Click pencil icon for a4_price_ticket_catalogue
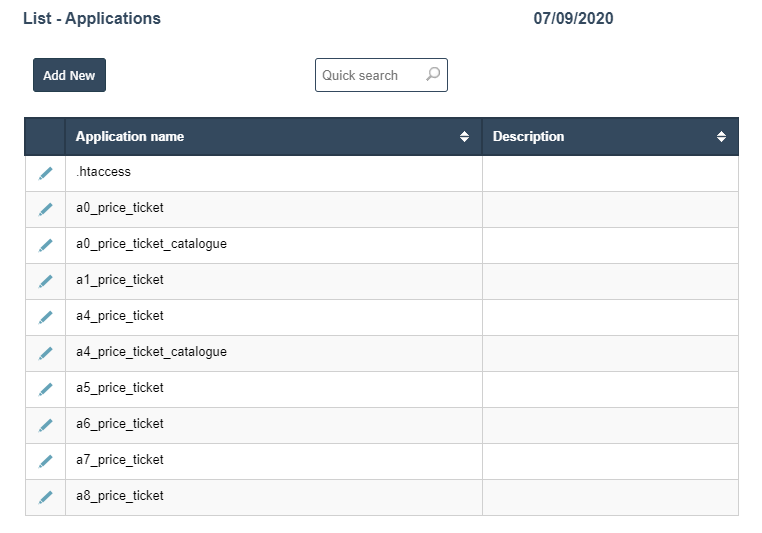Image resolution: width=762 pixels, height=533 pixels. 45,353
